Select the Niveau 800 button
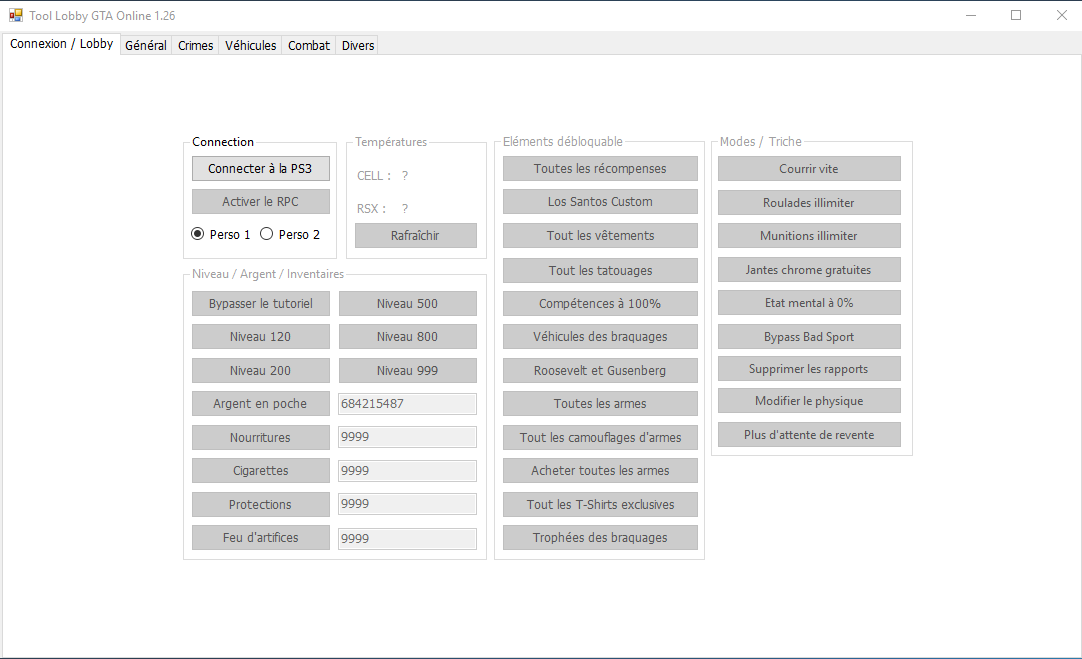 click(407, 337)
